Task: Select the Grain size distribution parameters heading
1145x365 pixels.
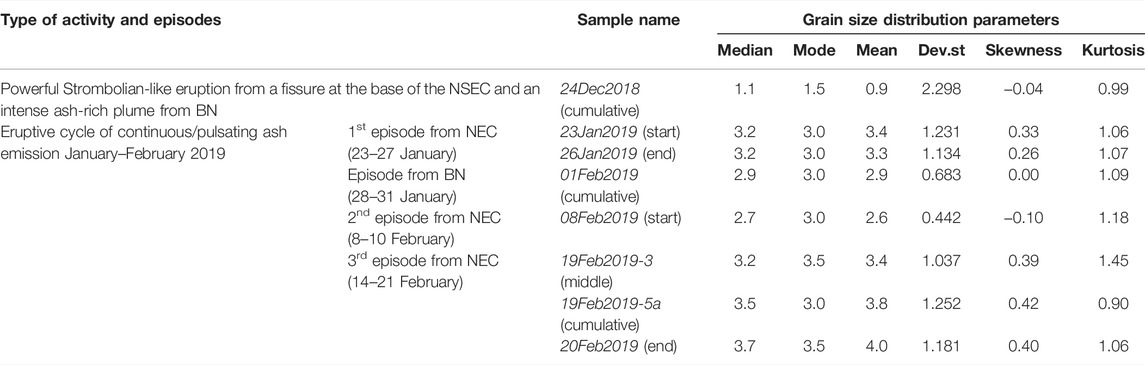Action: click(x=931, y=20)
